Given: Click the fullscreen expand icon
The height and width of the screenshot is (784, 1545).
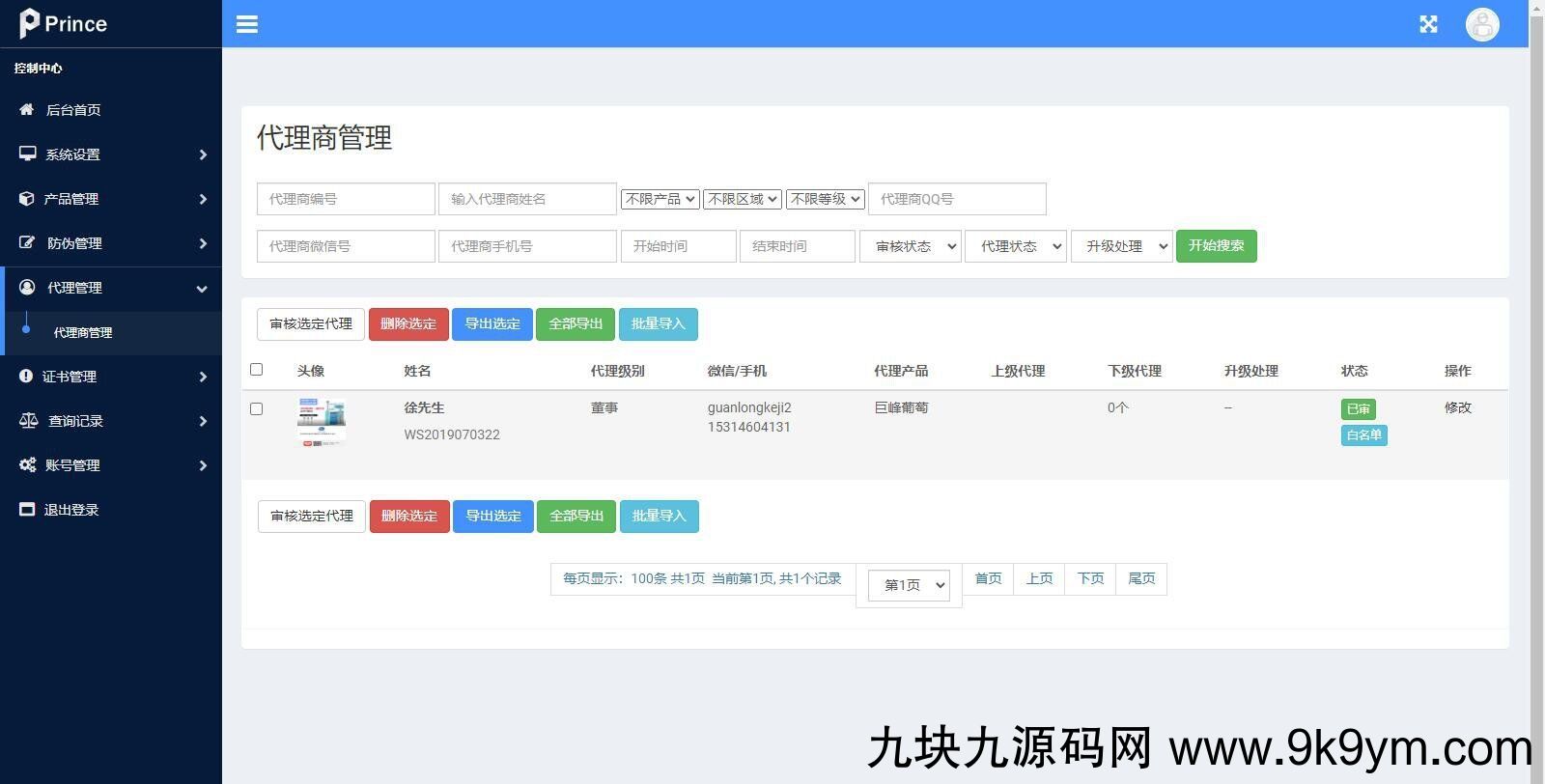Looking at the screenshot, I should click(1428, 24).
